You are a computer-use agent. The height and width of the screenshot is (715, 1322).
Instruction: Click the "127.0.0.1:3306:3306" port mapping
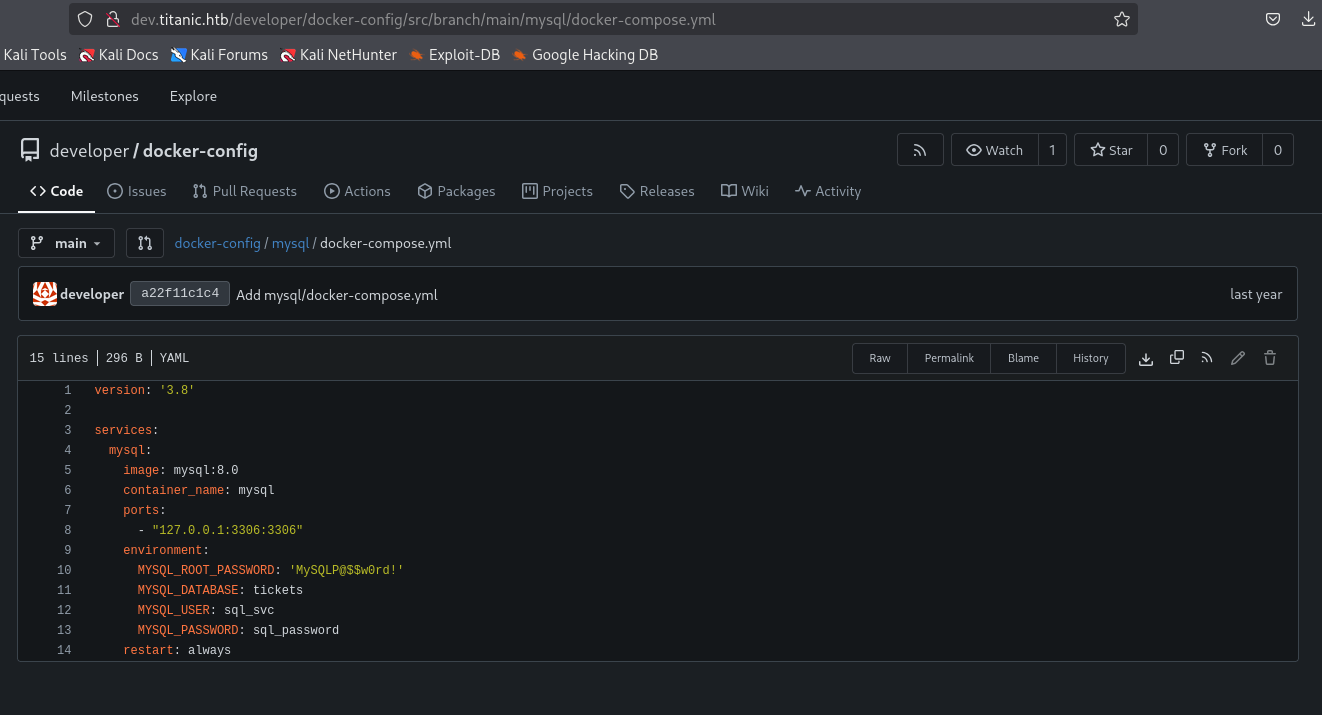tap(227, 530)
